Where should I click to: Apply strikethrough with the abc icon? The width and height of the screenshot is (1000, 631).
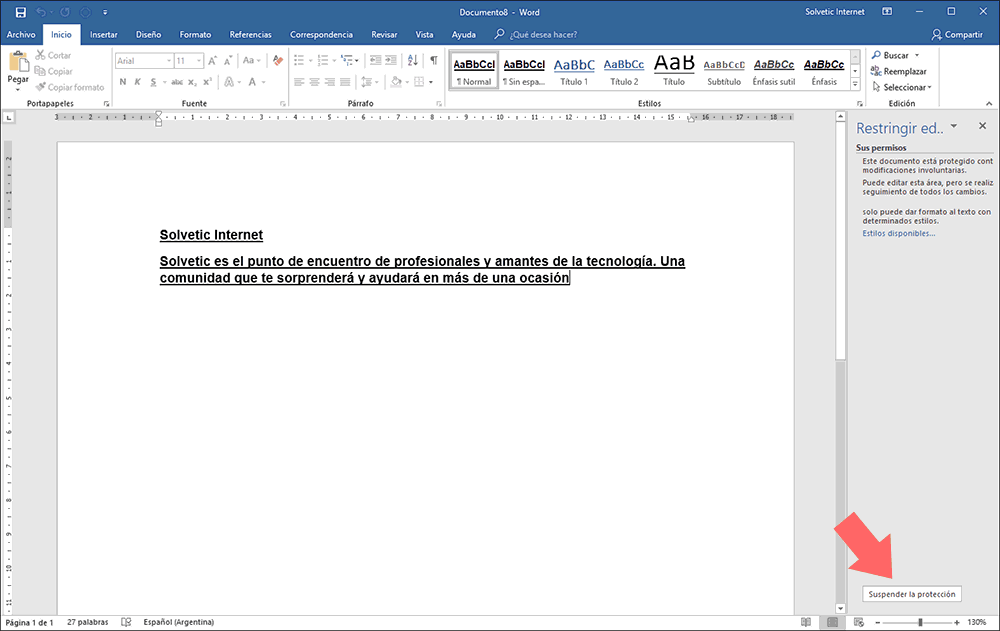(177, 82)
